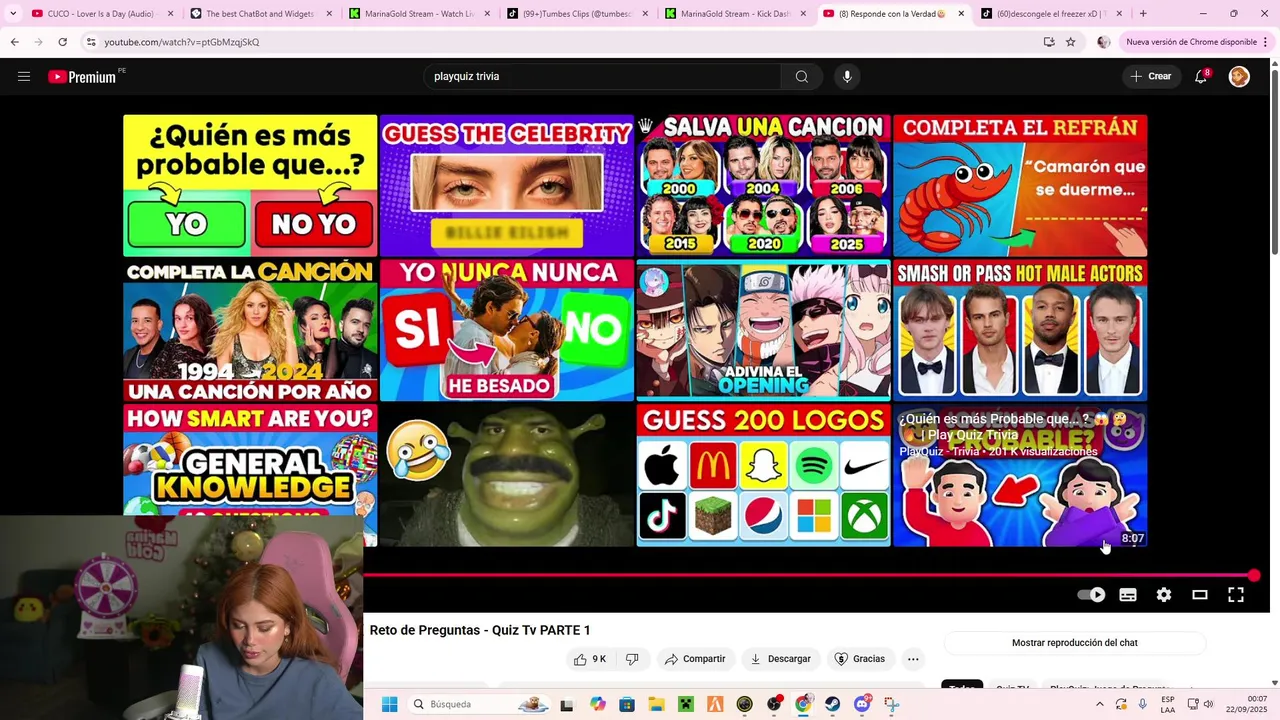Close the Responde con la Verdad tab
Screen dimensions: 1280x720
click(x=961, y=14)
